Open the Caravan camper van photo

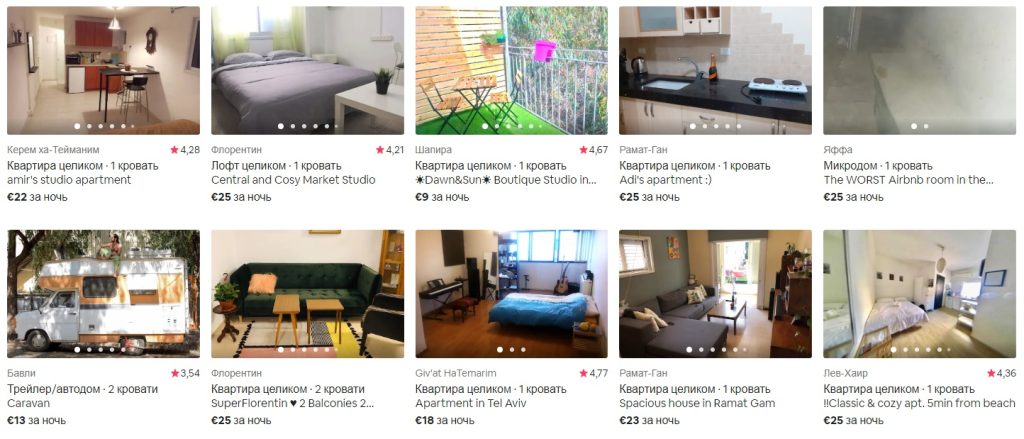[103, 294]
